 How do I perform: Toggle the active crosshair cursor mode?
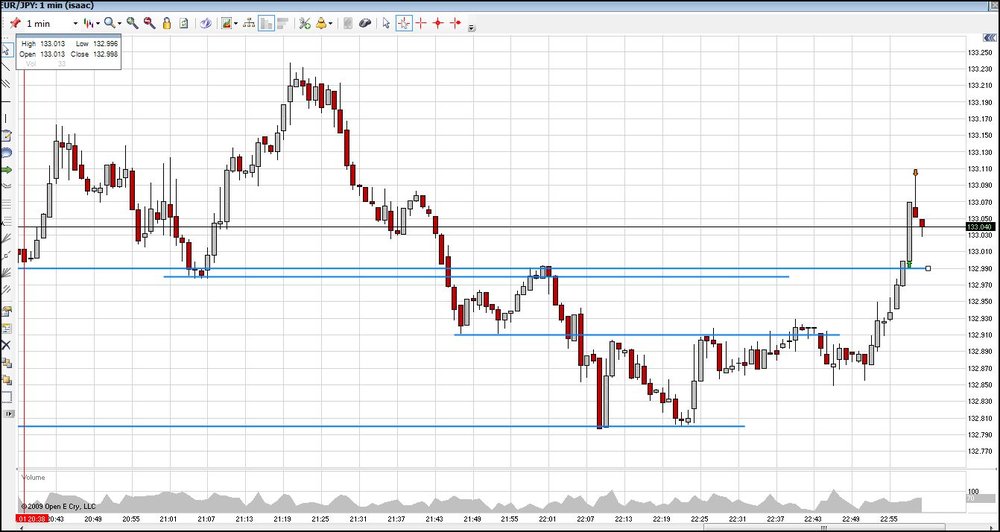404,24
